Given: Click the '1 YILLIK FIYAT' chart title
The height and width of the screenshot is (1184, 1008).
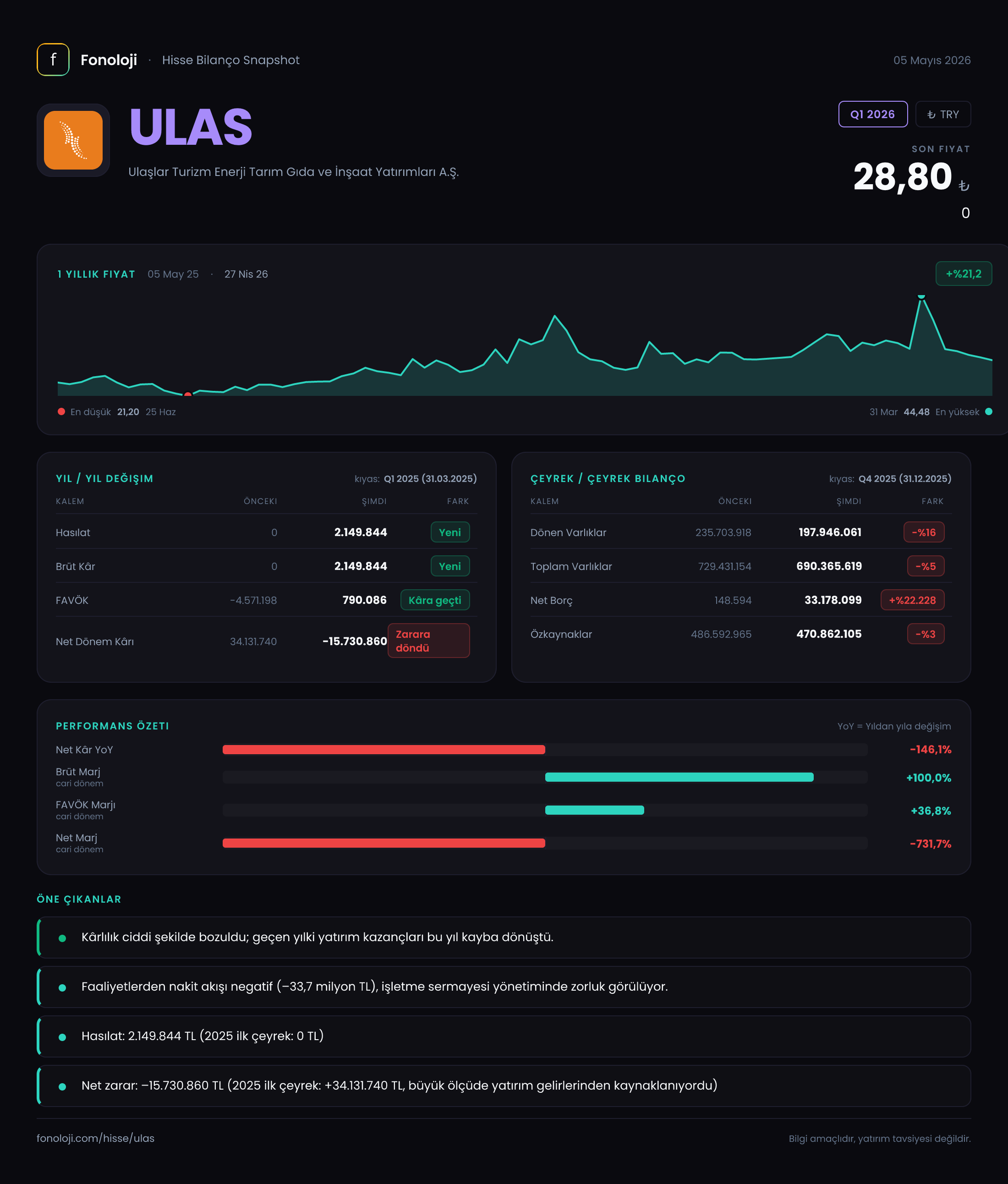Looking at the screenshot, I should click(x=96, y=274).
